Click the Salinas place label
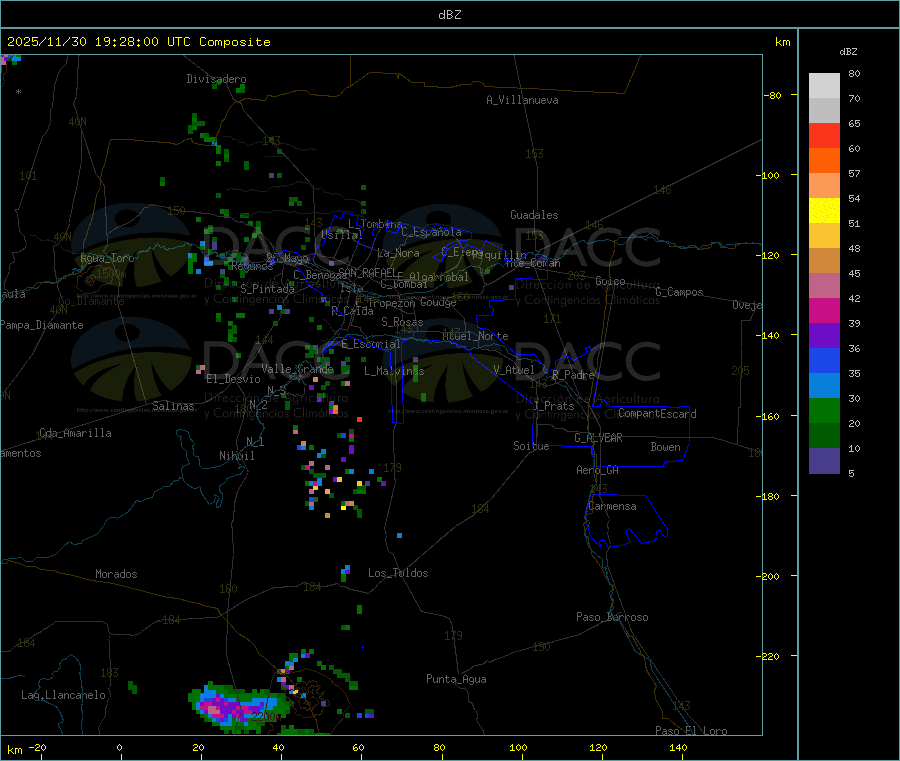Image resolution: width=900 pixels, height=761 pixels. pos(173,406)
